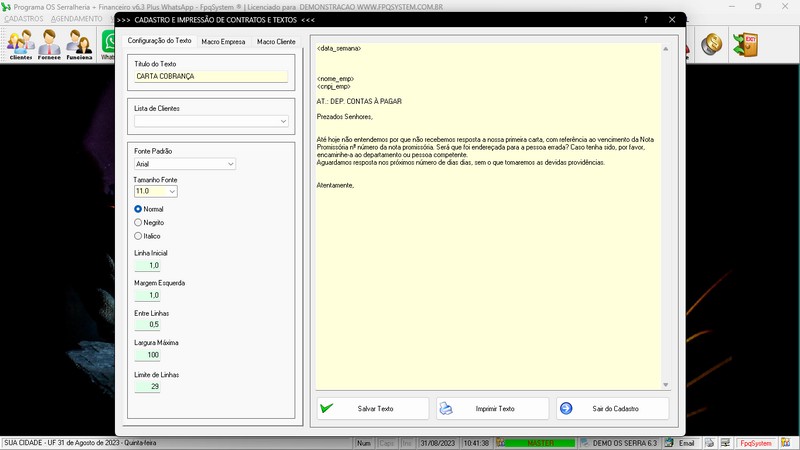Screen dimensions: 800x450
Task: Click the green checkmark on Salvar Texto
Action: 327,408
